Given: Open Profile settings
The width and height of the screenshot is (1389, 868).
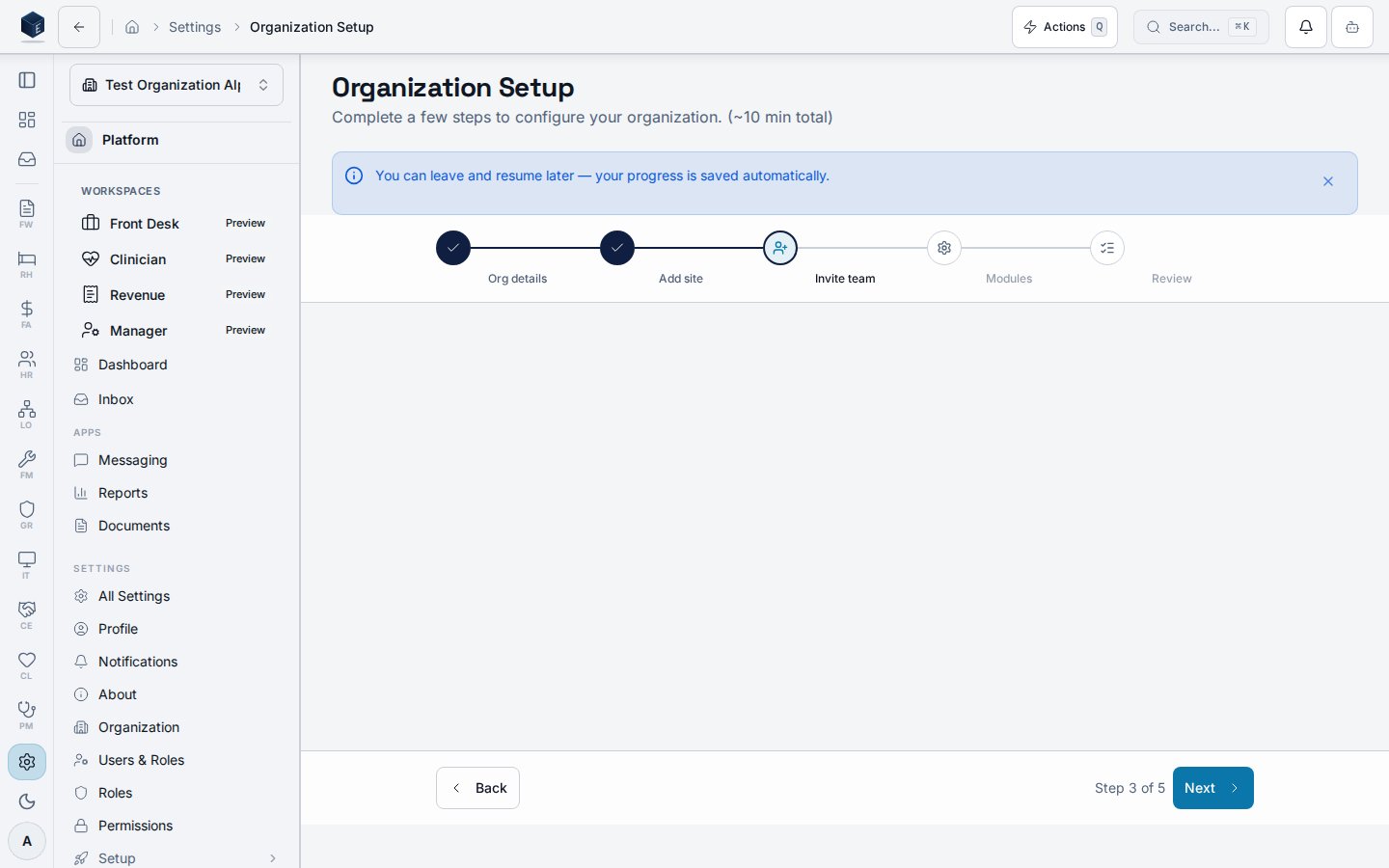Looking at the screenshot, I should [x=177, y=629].
